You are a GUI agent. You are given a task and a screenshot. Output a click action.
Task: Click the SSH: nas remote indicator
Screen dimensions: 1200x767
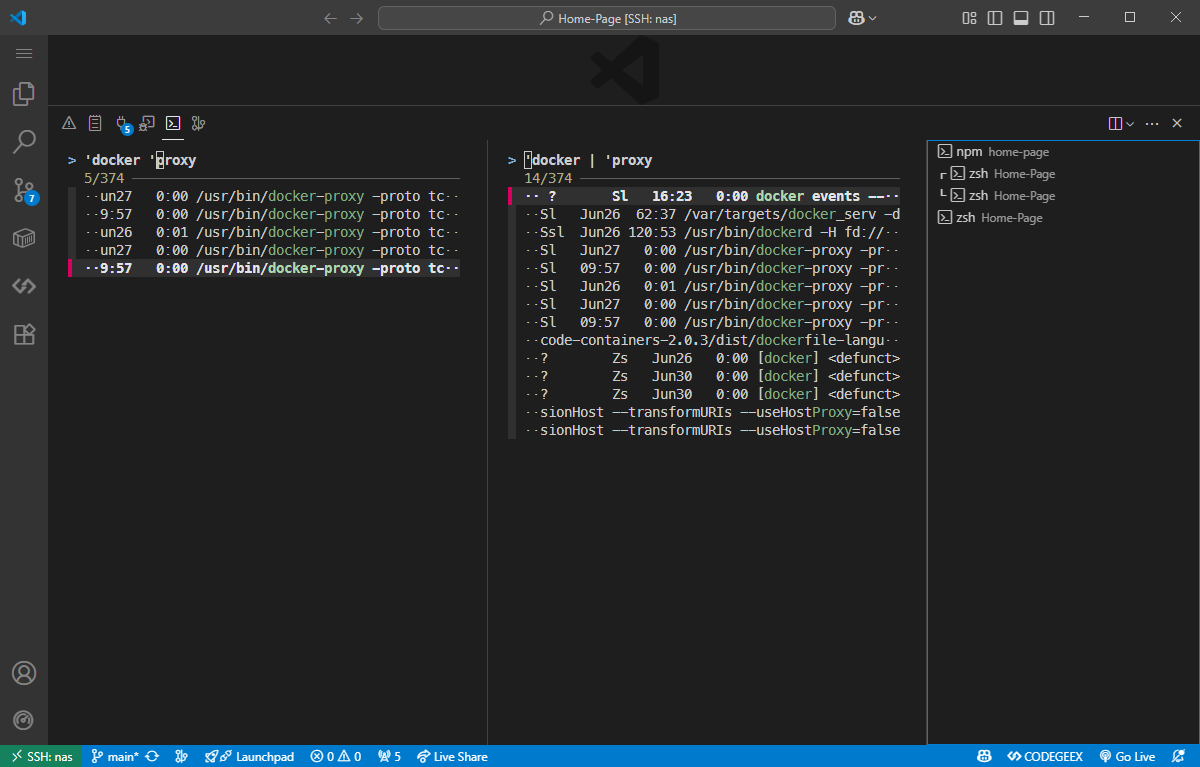click(41, 757)
